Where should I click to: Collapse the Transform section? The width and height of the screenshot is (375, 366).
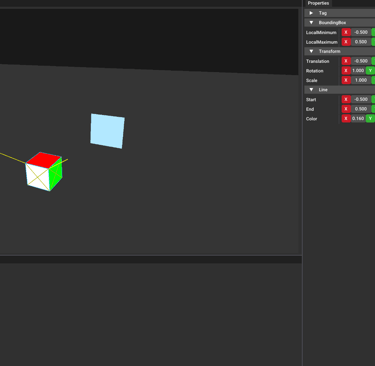(311, 51)
